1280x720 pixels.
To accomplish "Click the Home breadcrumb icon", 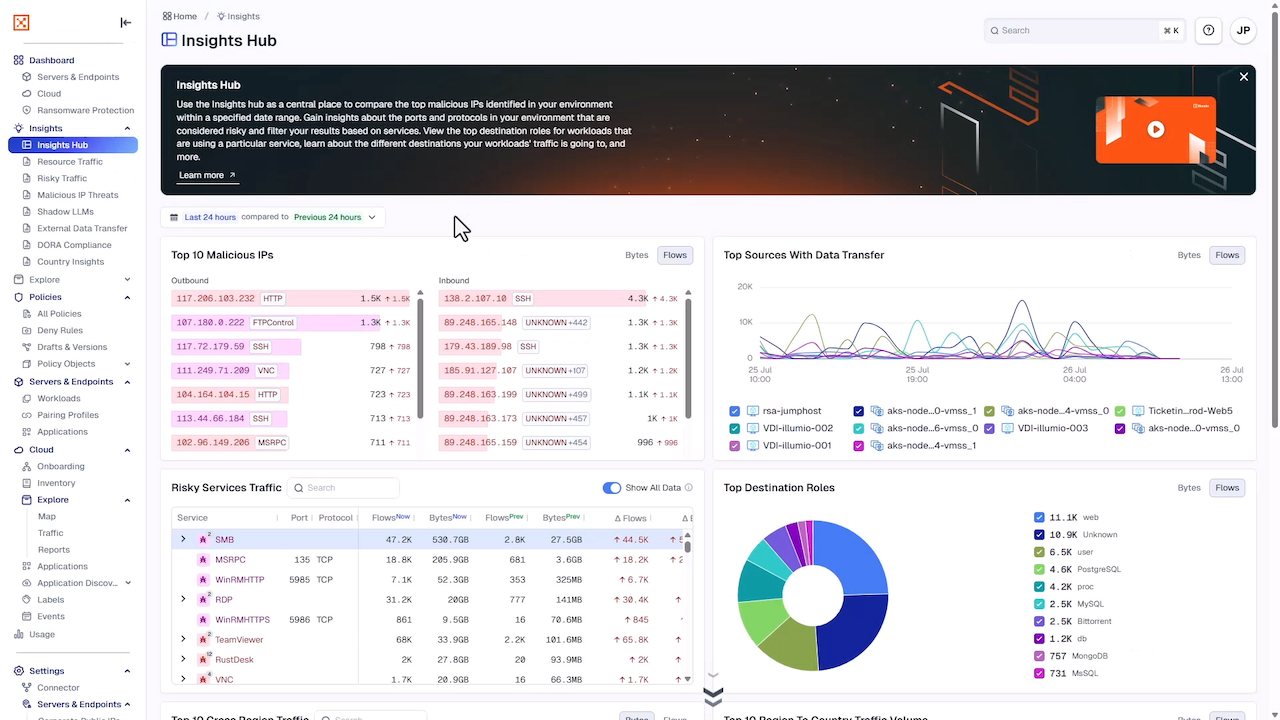I will (x=167, y=16).
